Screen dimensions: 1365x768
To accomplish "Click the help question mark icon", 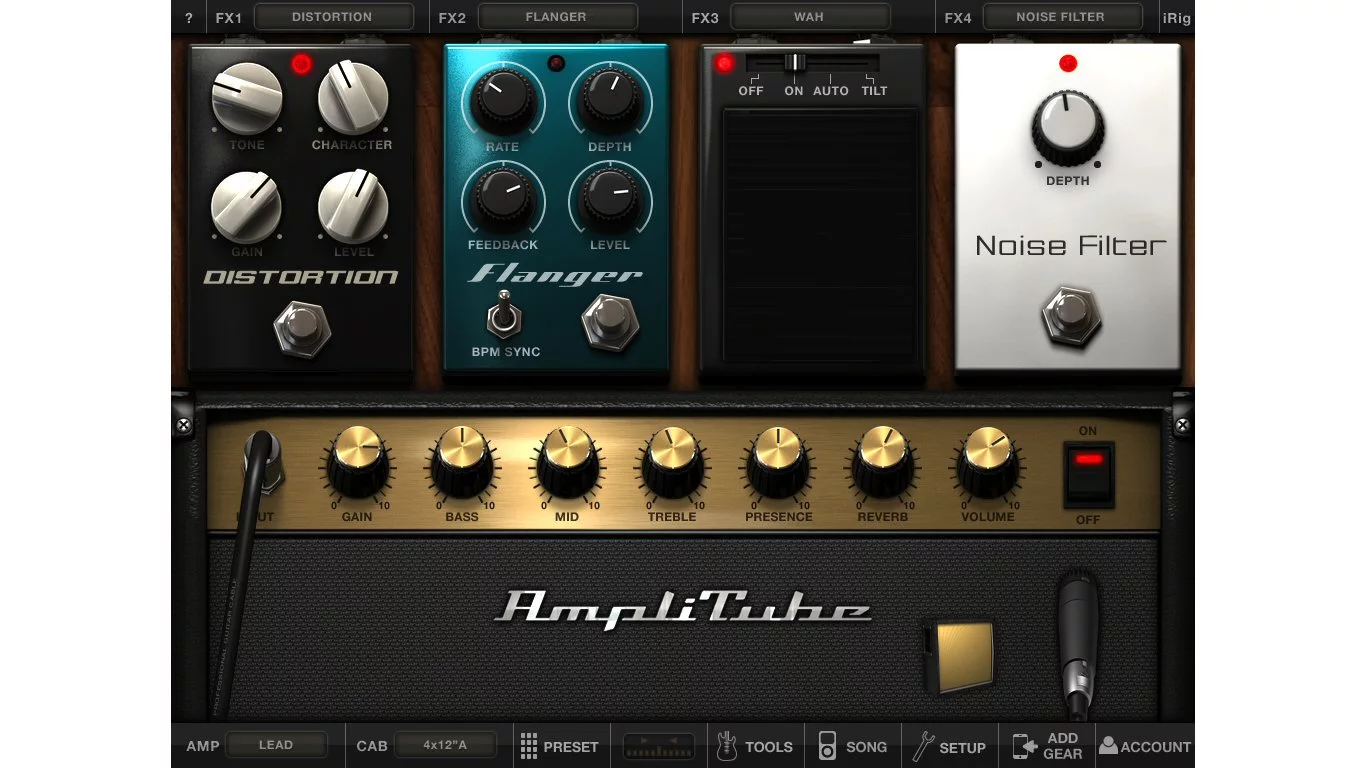I will [188, 16].
